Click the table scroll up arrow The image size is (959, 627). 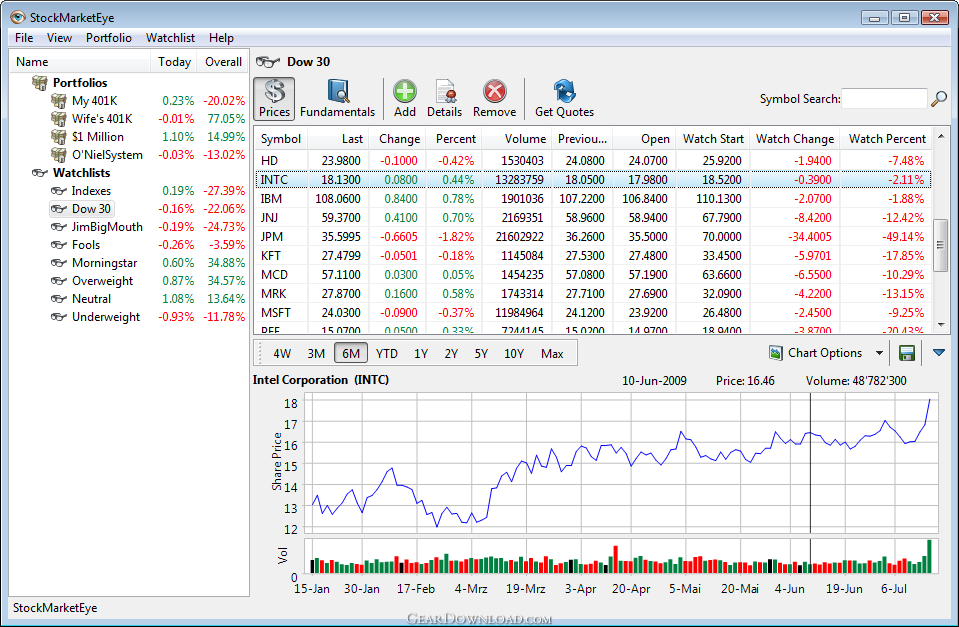[x=941, y=136]
